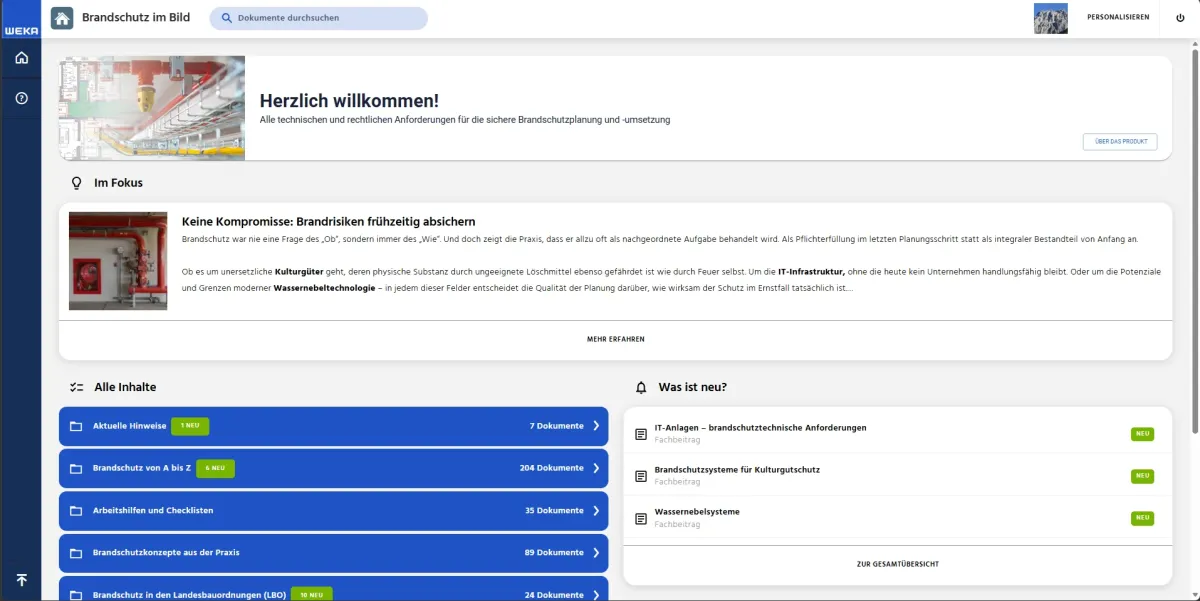Image resolution: width=1200 pixels, height=601 pixels.
Task: Click the header house icon beside Brandschutz im Bild
Action: tap(62, 18)
